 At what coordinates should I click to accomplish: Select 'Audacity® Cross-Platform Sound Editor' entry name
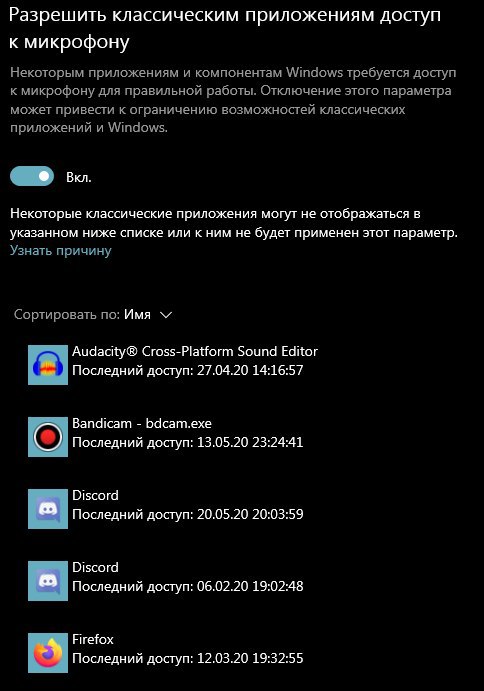[x=195, y=351]
